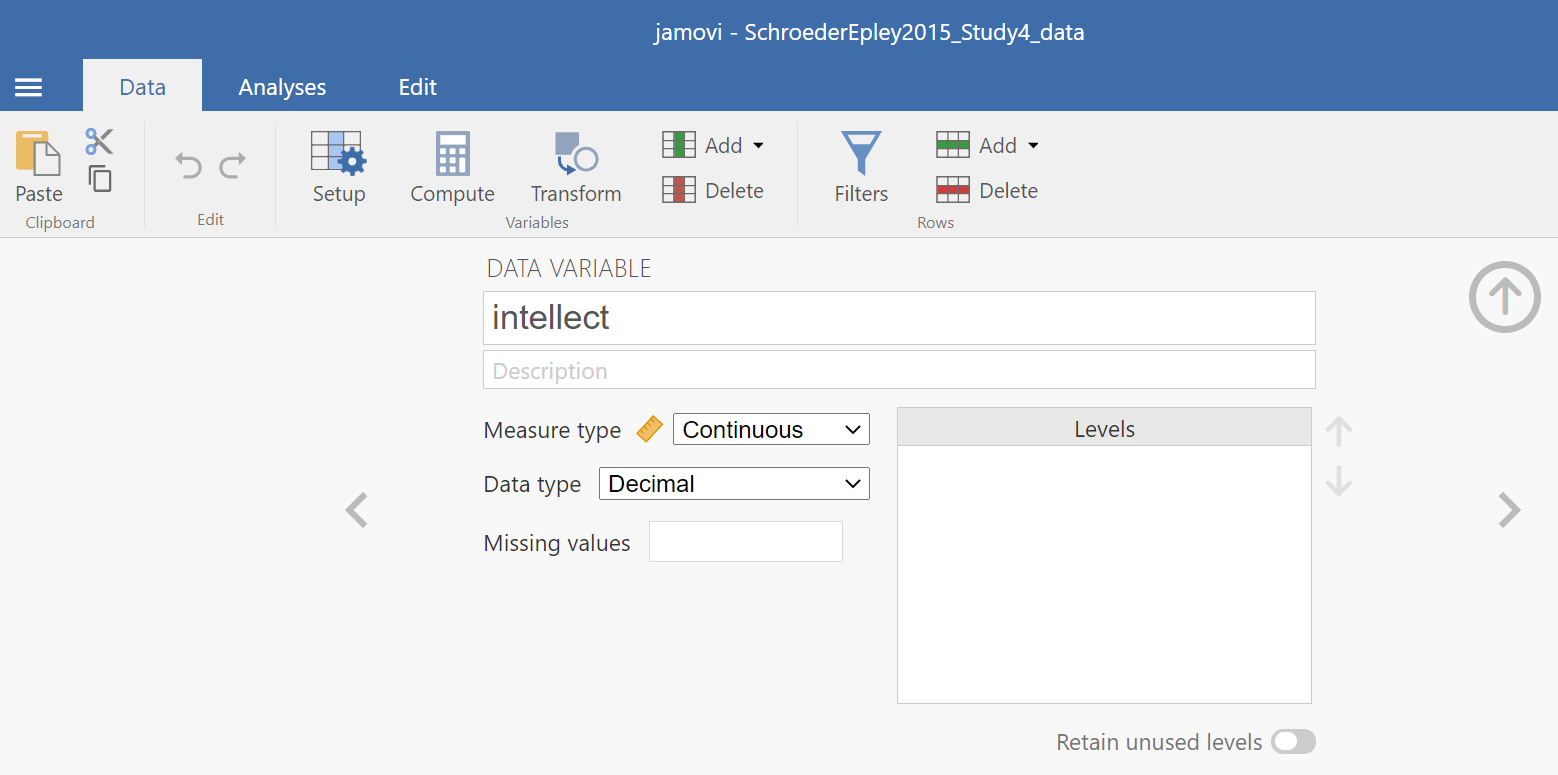Image resolution: width=1558 pixels, height=775 pixels.
Task: Open the Filters tool
Action: click(x=861, y=167)
